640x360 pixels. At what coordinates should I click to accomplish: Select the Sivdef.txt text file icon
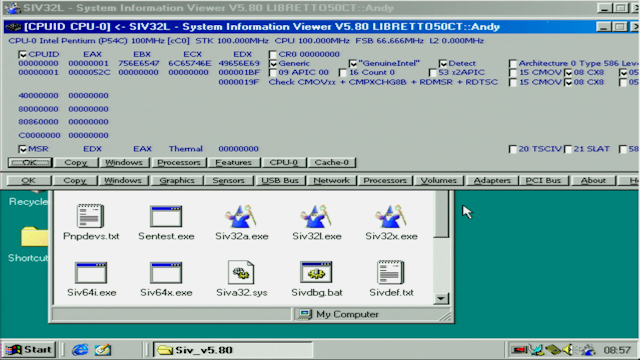(x=391, y=272)
